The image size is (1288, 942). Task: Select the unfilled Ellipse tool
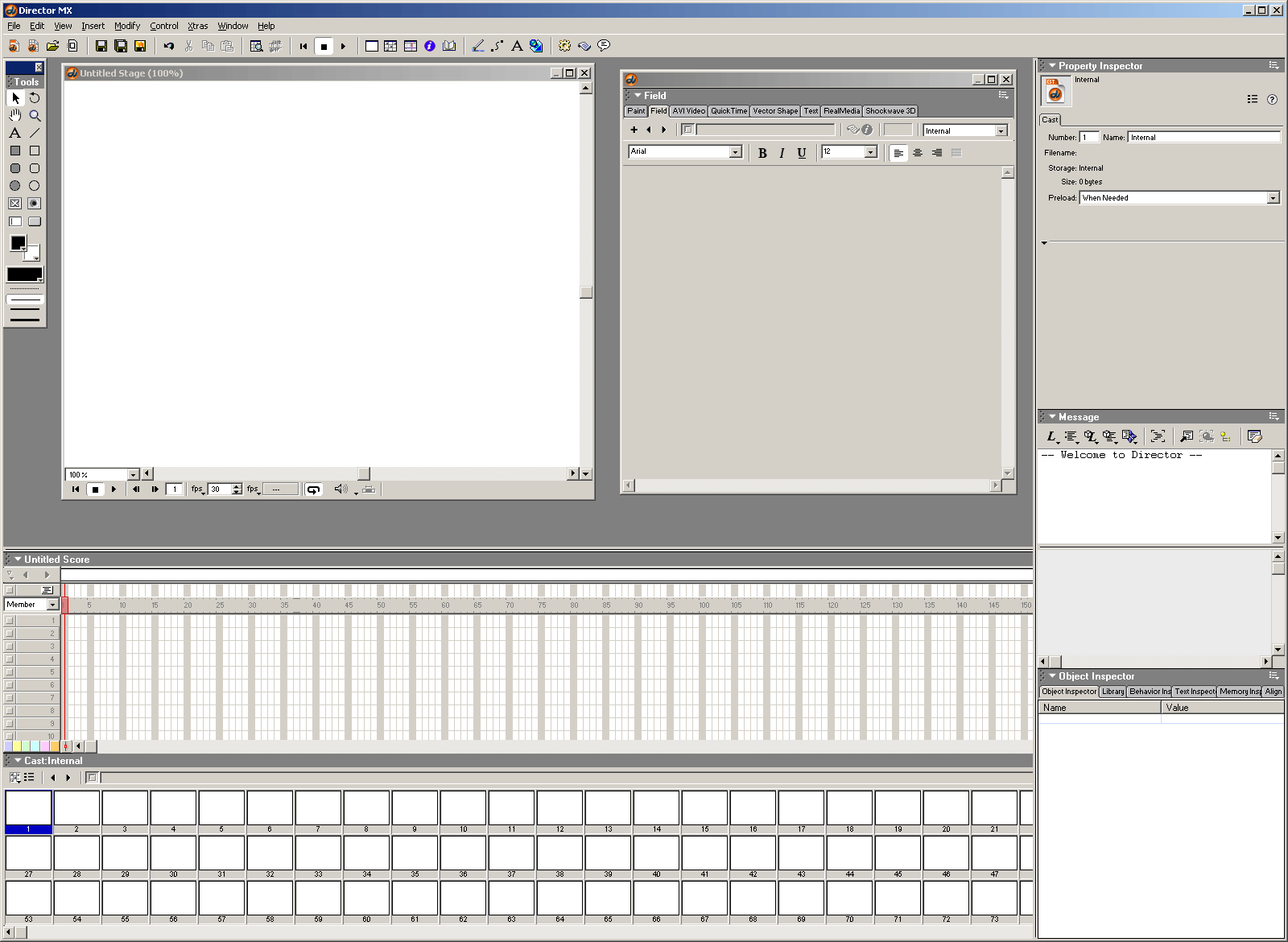pos(35,186)
